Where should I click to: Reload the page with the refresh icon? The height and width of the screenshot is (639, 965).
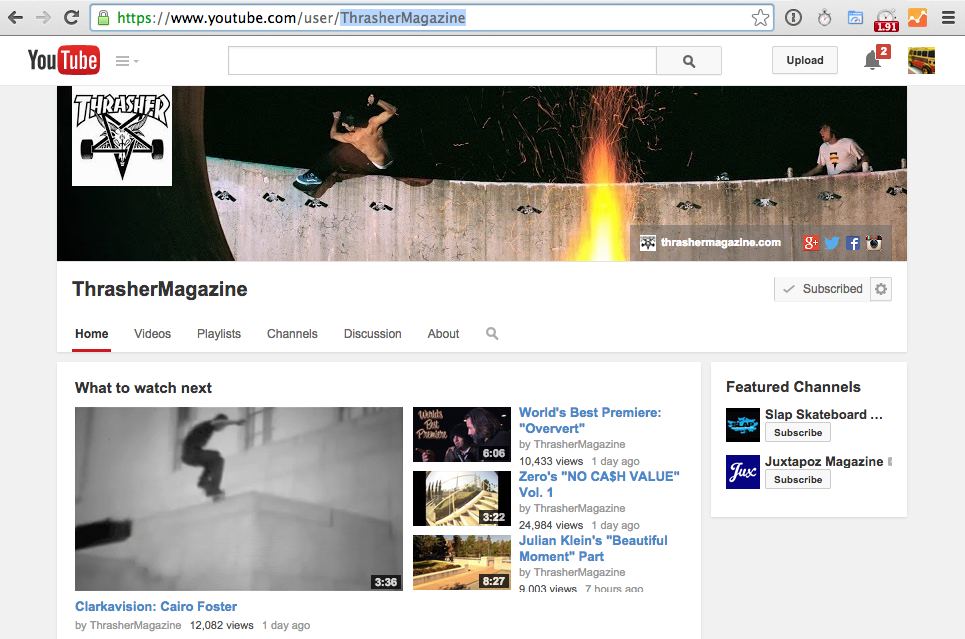click(x=71, y=17)
